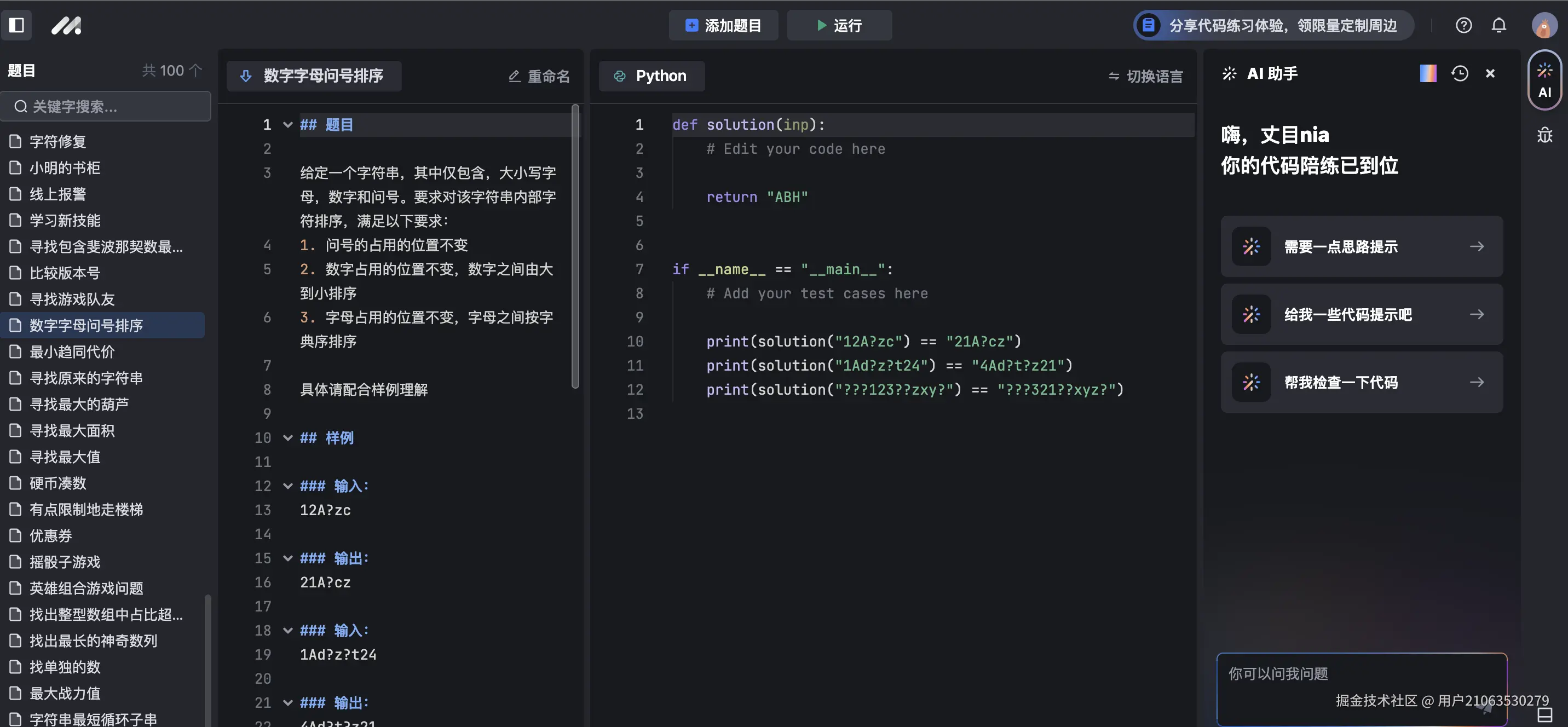
Task: Collapse the left sidebar with the panel icon
Action: click(x=16, y=25)
